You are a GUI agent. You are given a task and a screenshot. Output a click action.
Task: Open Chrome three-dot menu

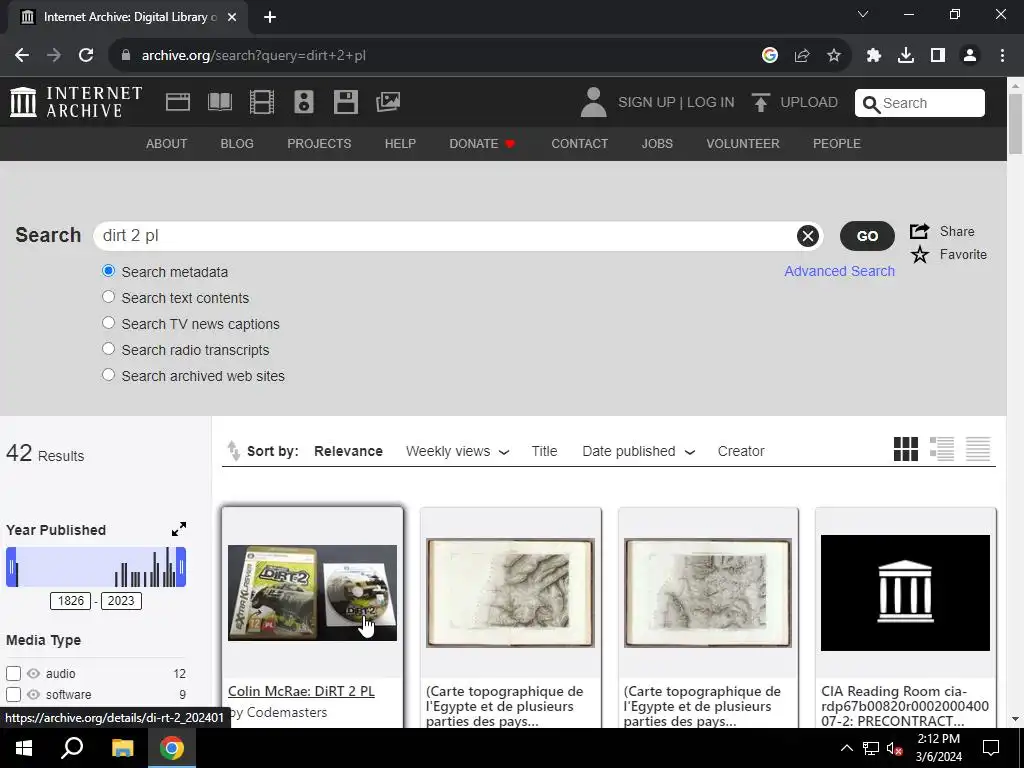point(1002,56)
